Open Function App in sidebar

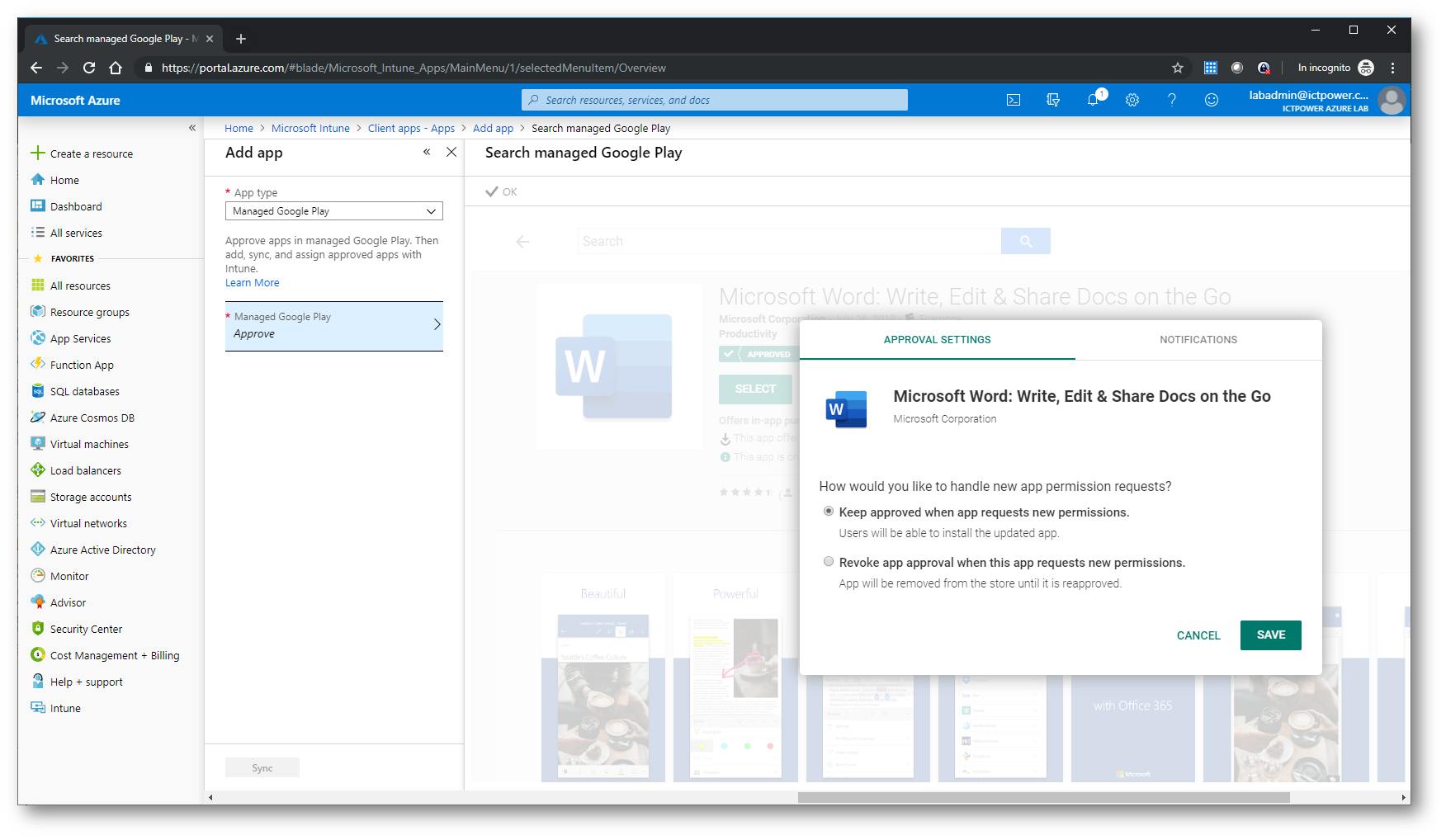click(82, 365)
